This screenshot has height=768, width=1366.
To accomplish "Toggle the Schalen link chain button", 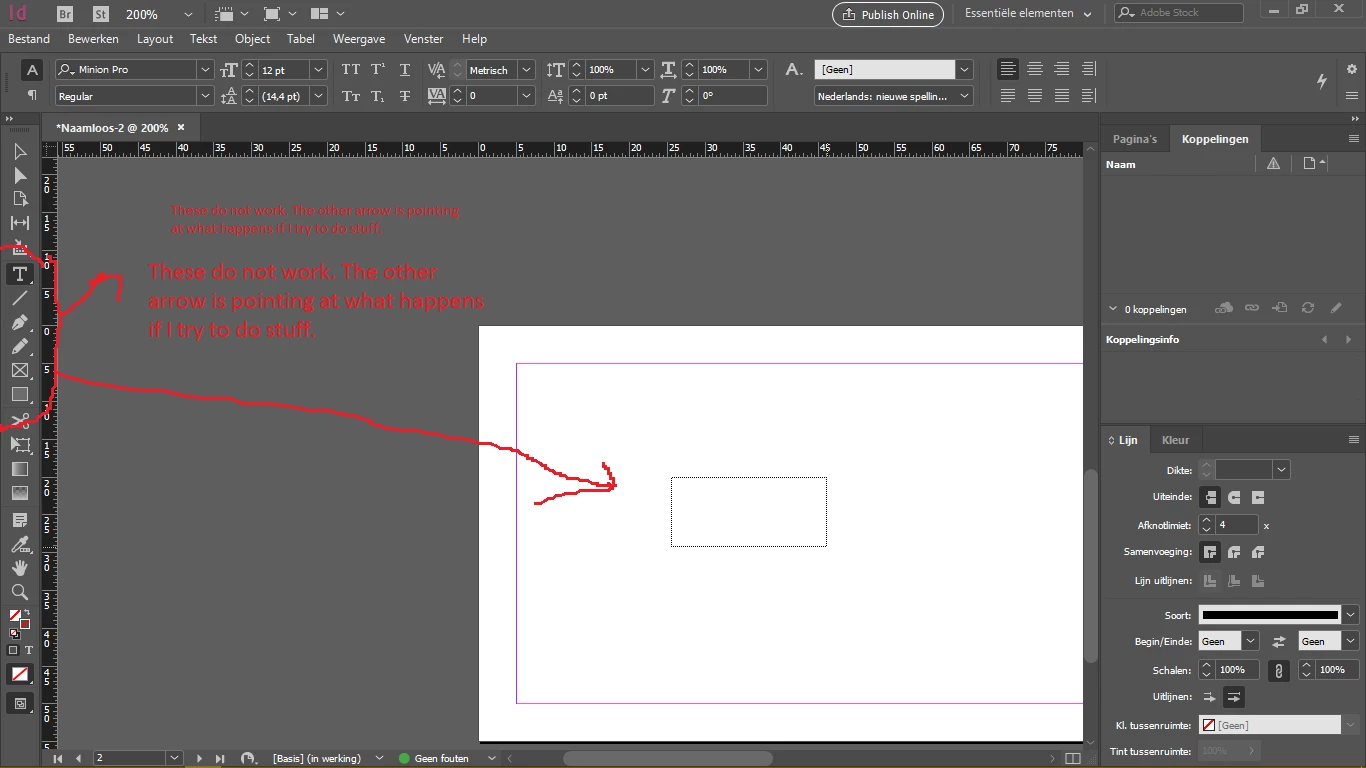I will (x=1277, y=671).
